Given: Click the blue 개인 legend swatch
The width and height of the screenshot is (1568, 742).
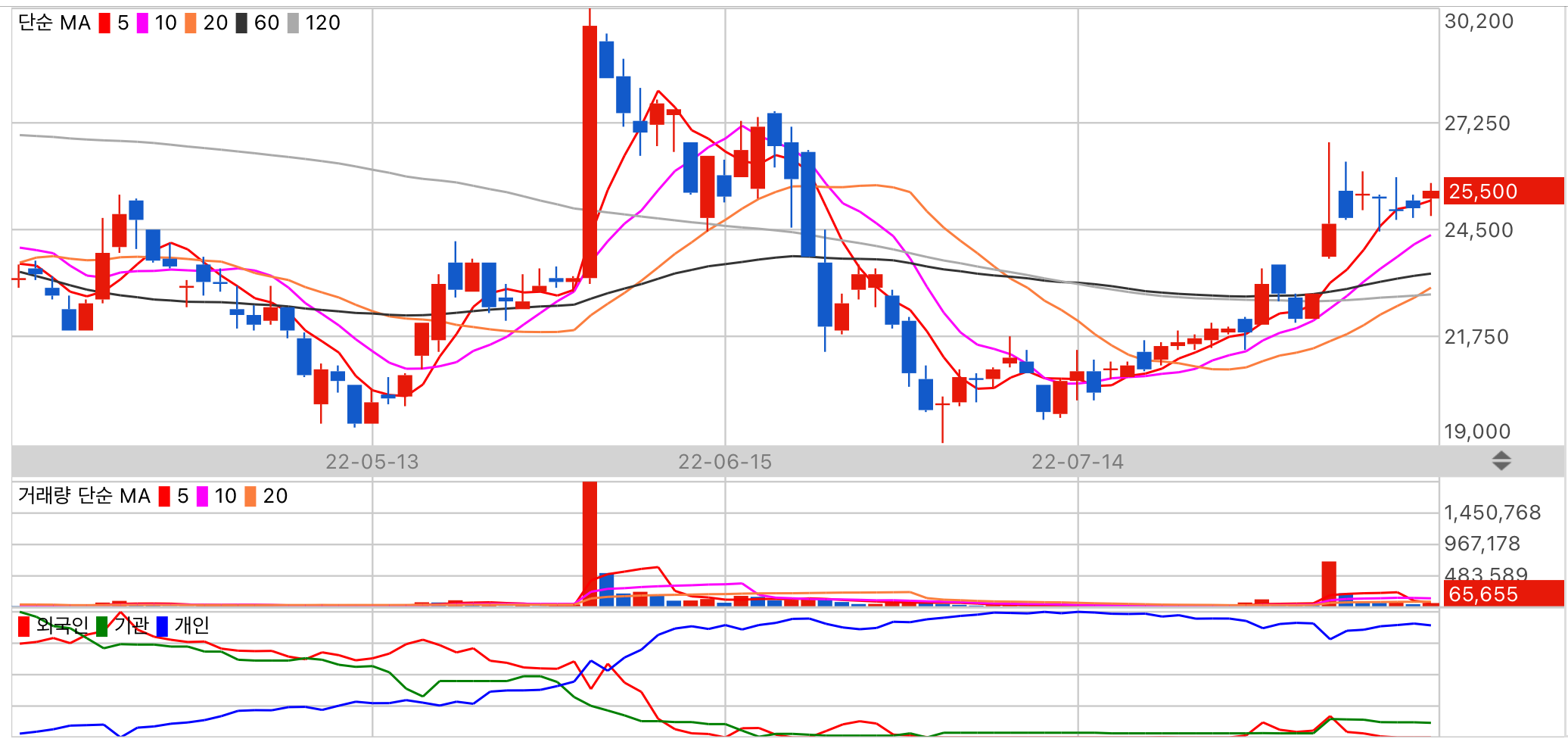Looking at the screenshot, I should click(162, 626).
